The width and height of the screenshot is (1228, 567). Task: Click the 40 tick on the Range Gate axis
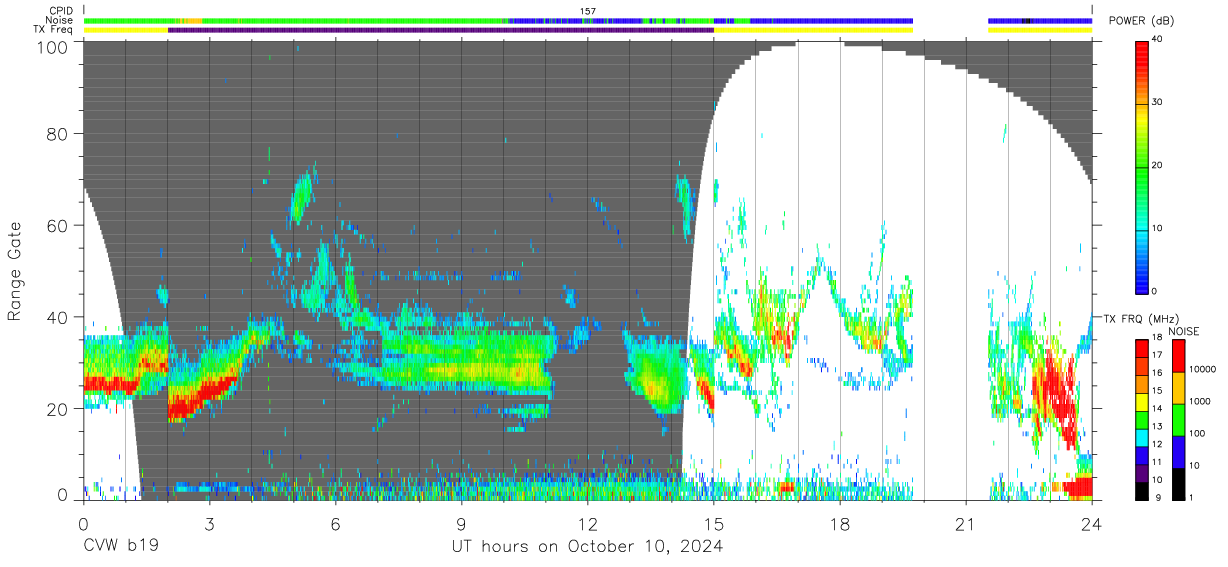(x=59, y=317)
